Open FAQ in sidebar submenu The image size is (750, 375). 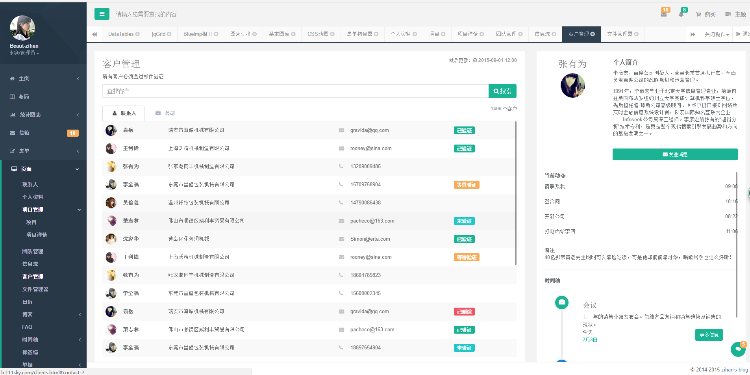[x=27, y=327]
